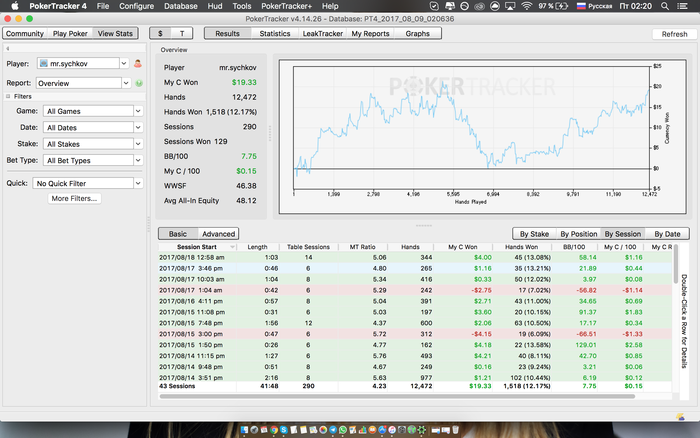This screenshot has height=438, width=700.
Task: Select session row 2017/08/18 12:58 am
Action: pyautogui.click(x=415, y=257)
